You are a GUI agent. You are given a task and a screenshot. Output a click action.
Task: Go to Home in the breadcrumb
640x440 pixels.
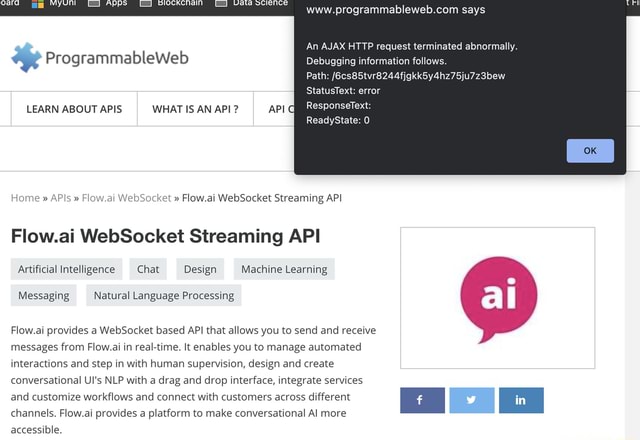point(25,198)
